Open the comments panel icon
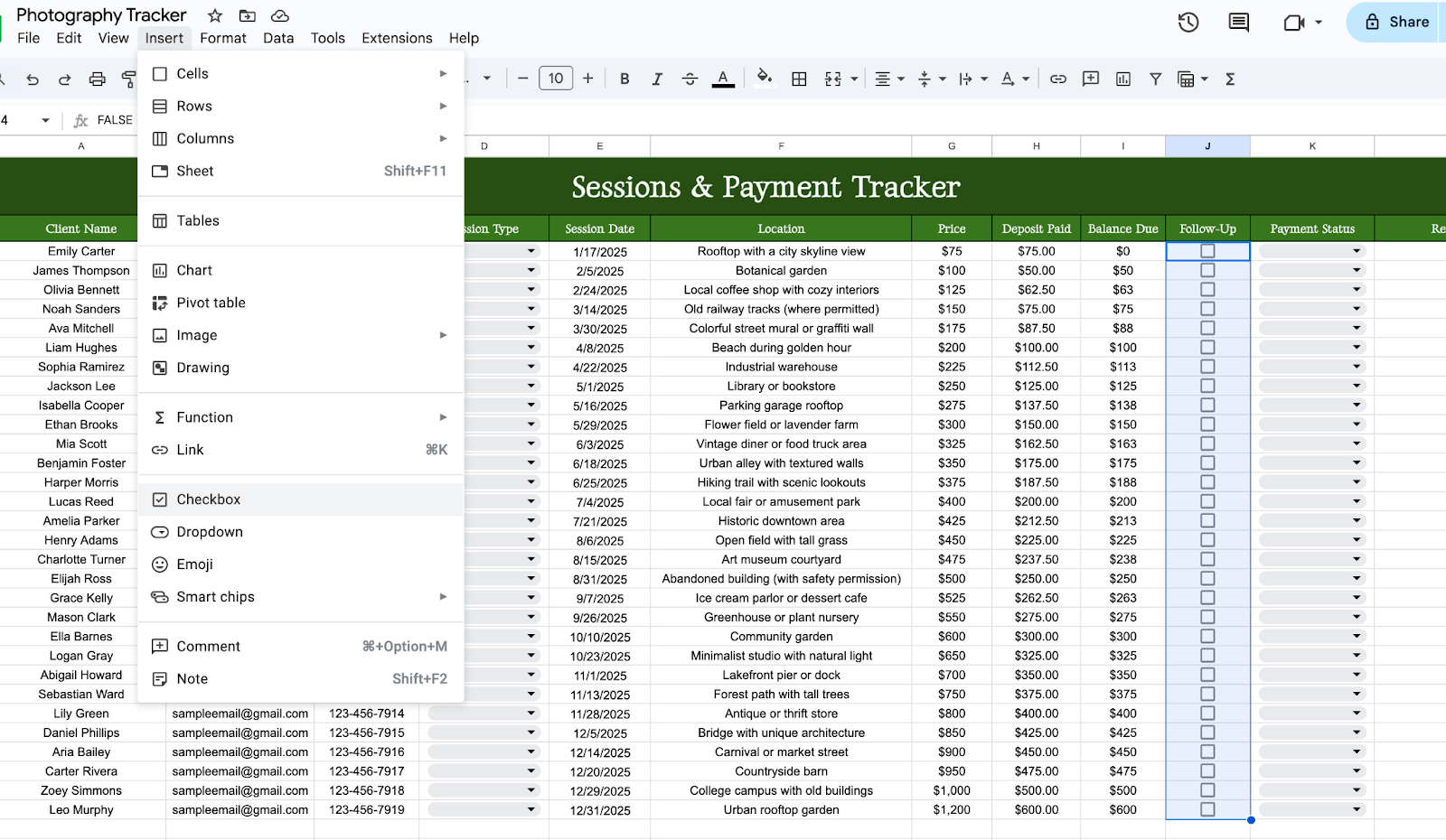The image size is (1446, 840). (x=1239, y=23)
